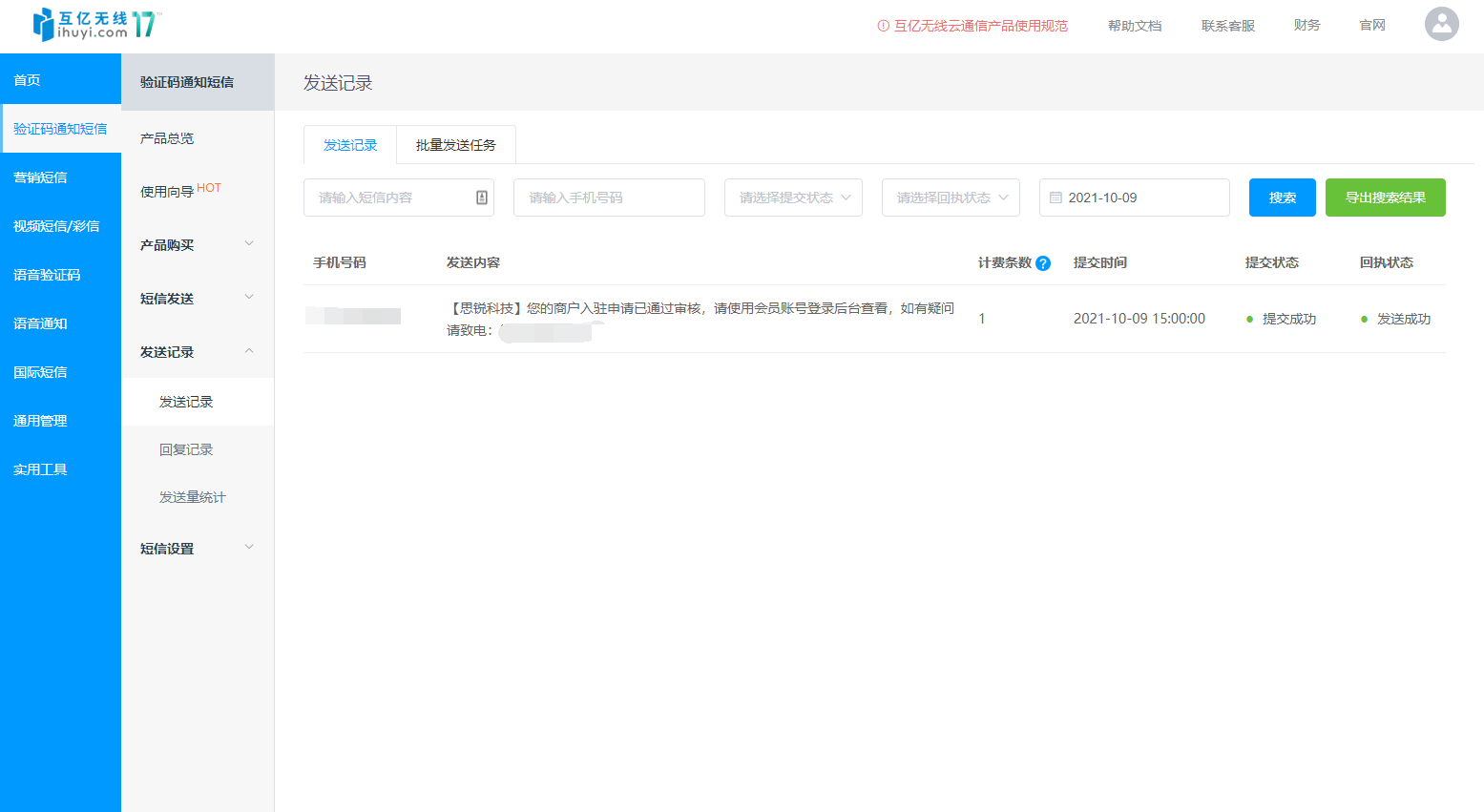Click the warning icon beside usage rules link
1484x812 pixels.
click(x=883, y=26)
